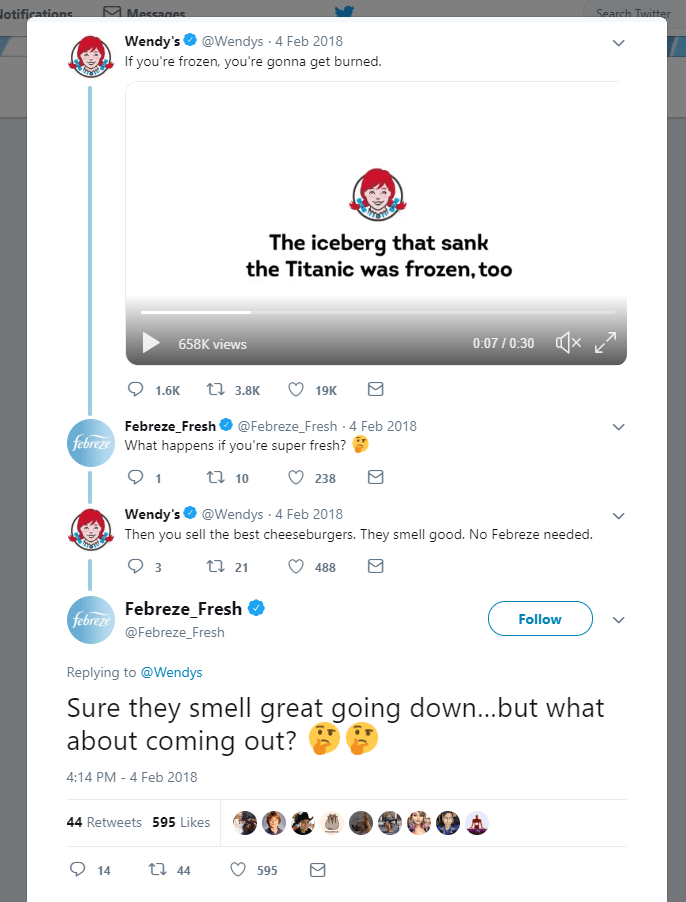
Task: Open the Twitter home bird icon
Action: pos(344,12)
